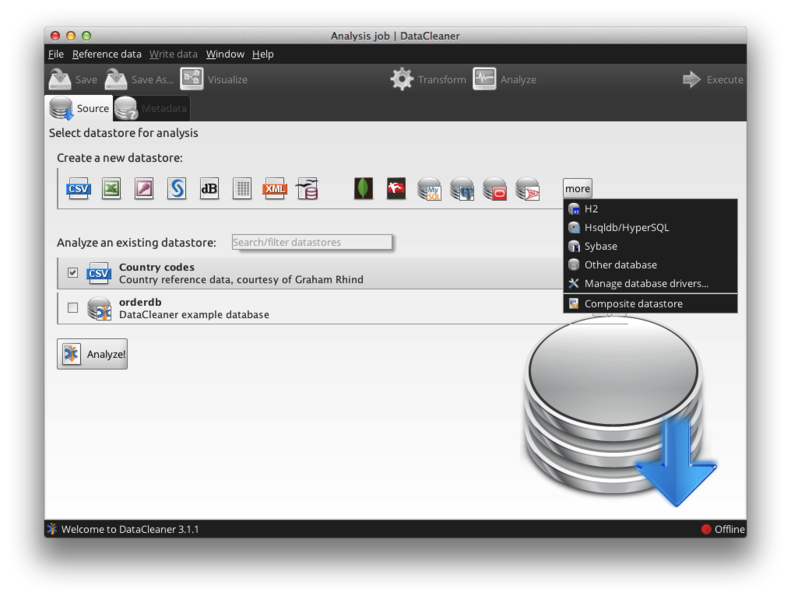Click the red window close button

coord(55,35)
